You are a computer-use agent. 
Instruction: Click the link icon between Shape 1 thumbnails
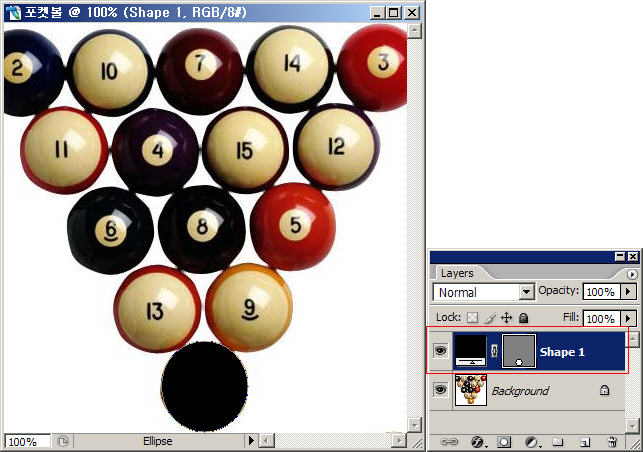coord(494,350)
